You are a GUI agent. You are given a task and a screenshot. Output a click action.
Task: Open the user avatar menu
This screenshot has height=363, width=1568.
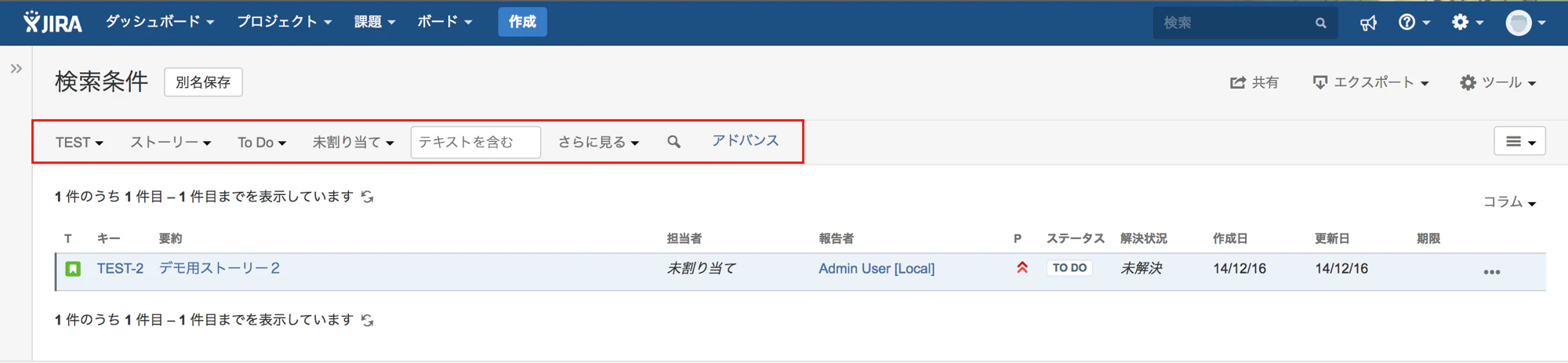pos(1526,23)
